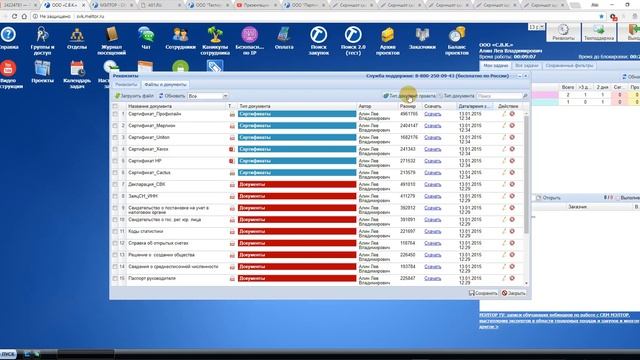Check the box for Справка об открытых счетах

(115, 244)
